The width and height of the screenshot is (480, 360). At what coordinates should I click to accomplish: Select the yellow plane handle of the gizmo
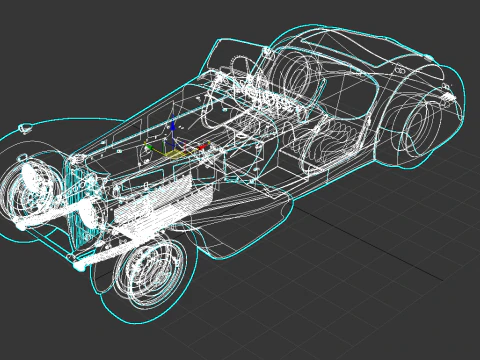[174, 154]
